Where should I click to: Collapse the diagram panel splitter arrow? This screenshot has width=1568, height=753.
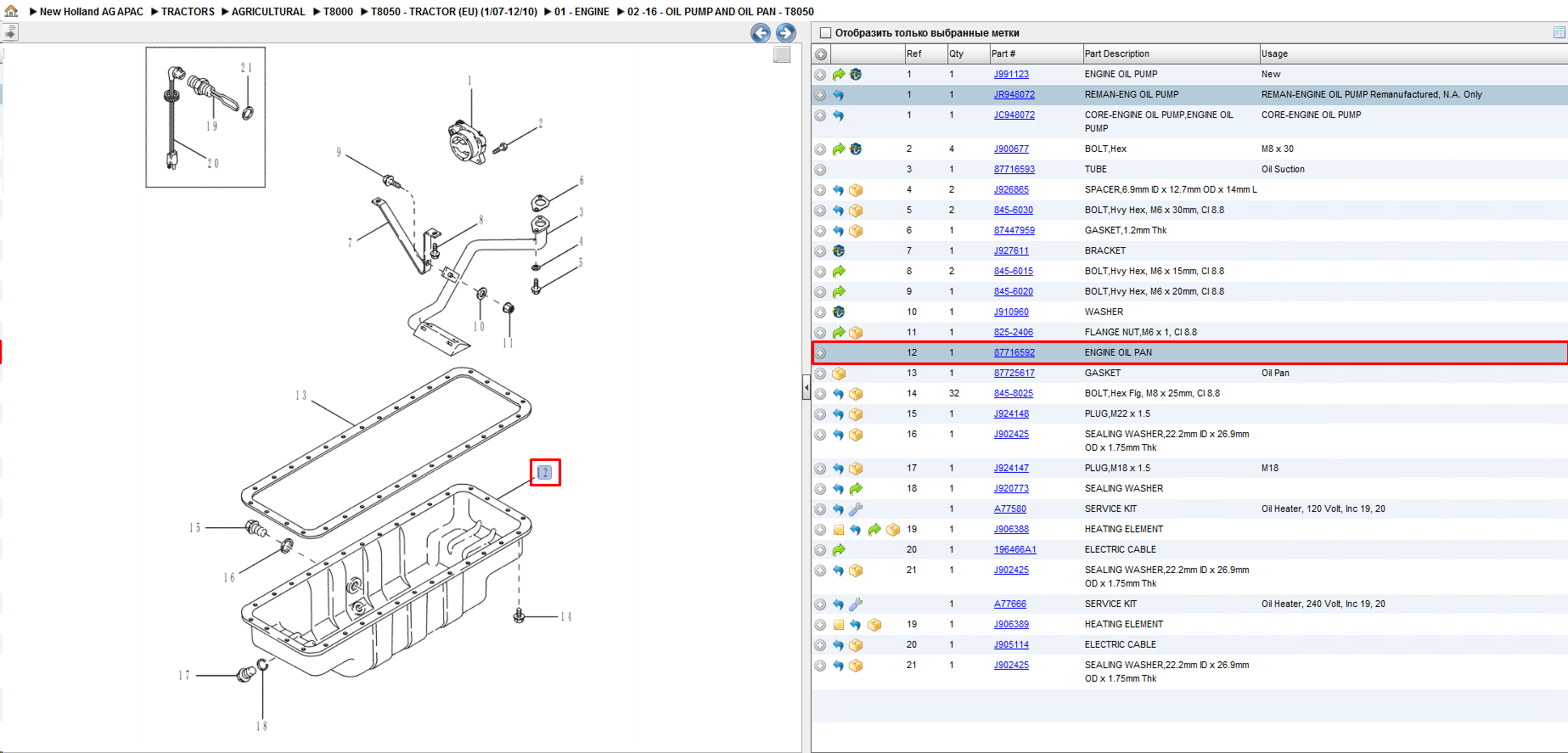(806, 389)
